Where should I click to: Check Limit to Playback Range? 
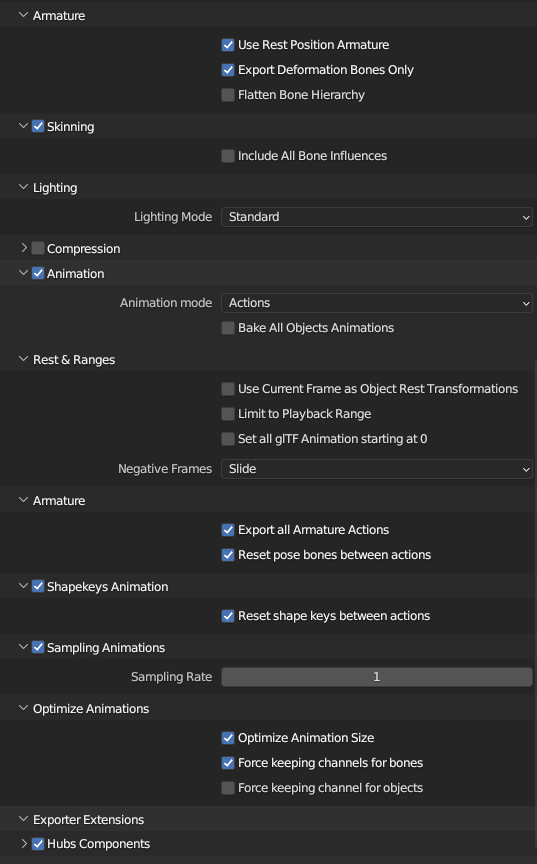228,414
